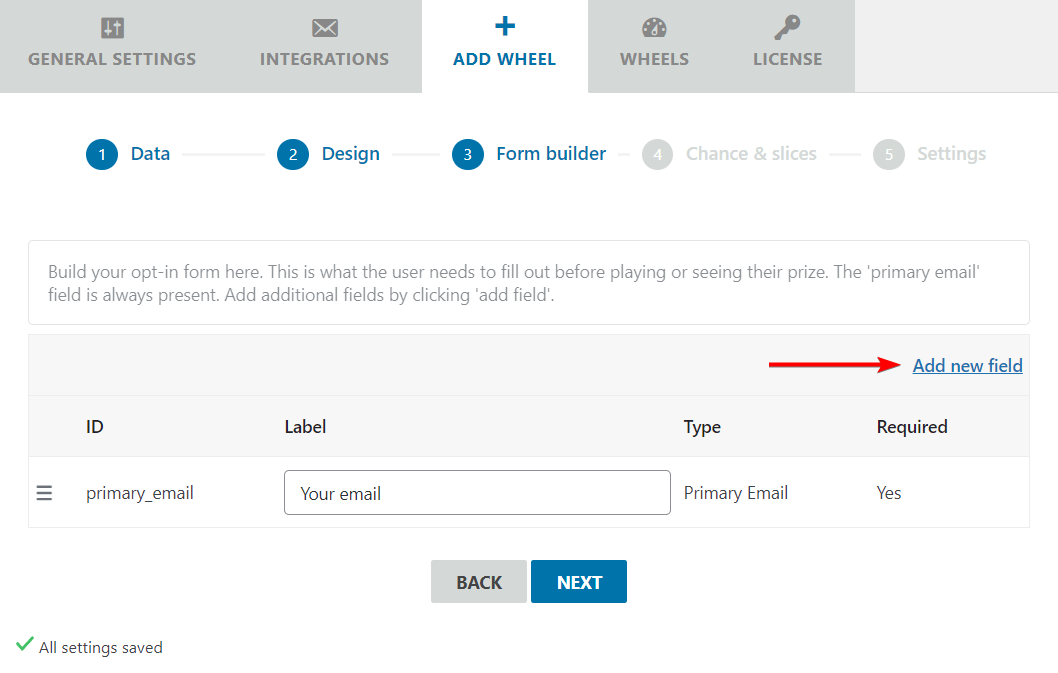Click the Label column header
This screenshot has height=673, width=1058.
(305, 427)
